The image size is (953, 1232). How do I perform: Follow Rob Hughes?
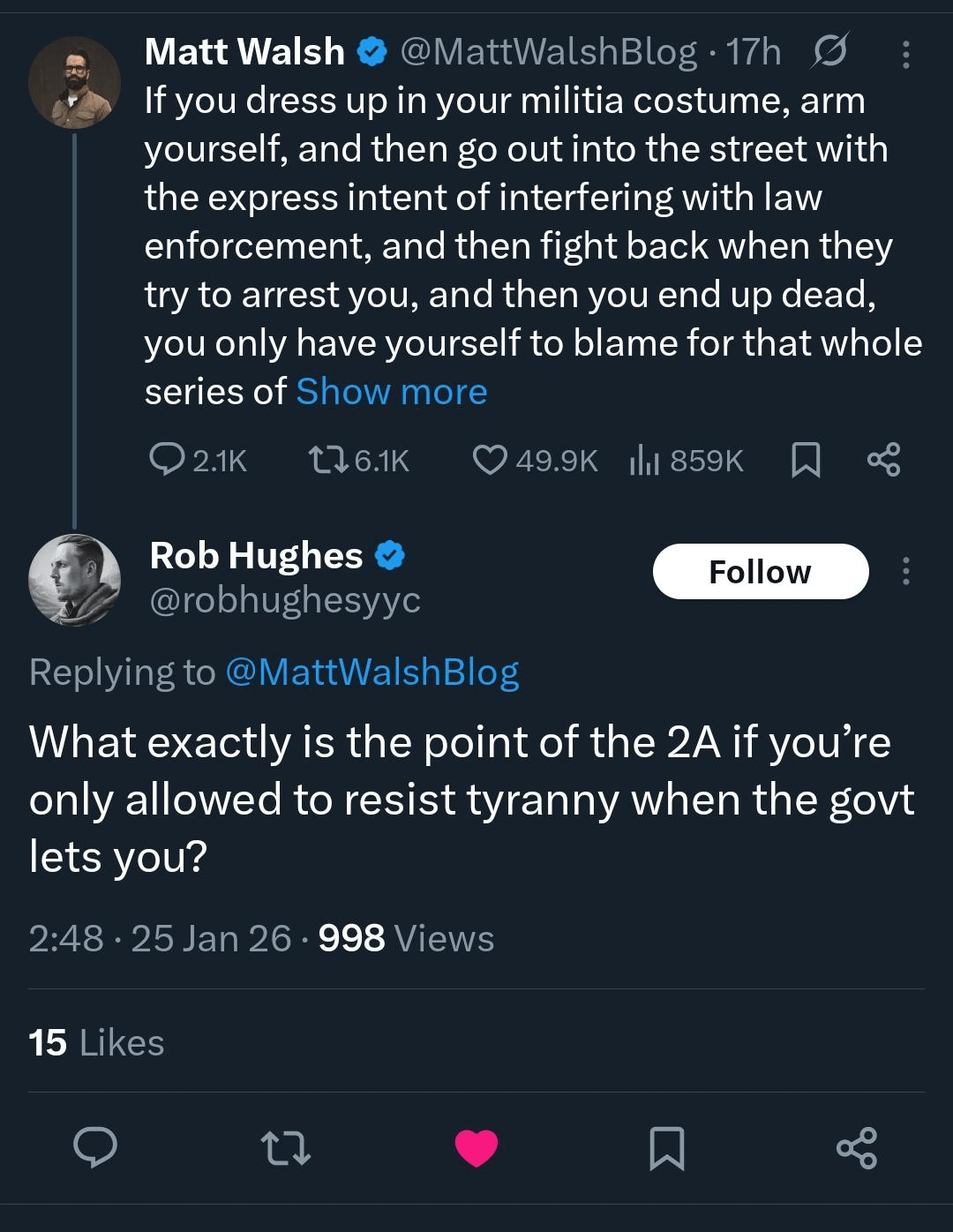coord(760,572)
